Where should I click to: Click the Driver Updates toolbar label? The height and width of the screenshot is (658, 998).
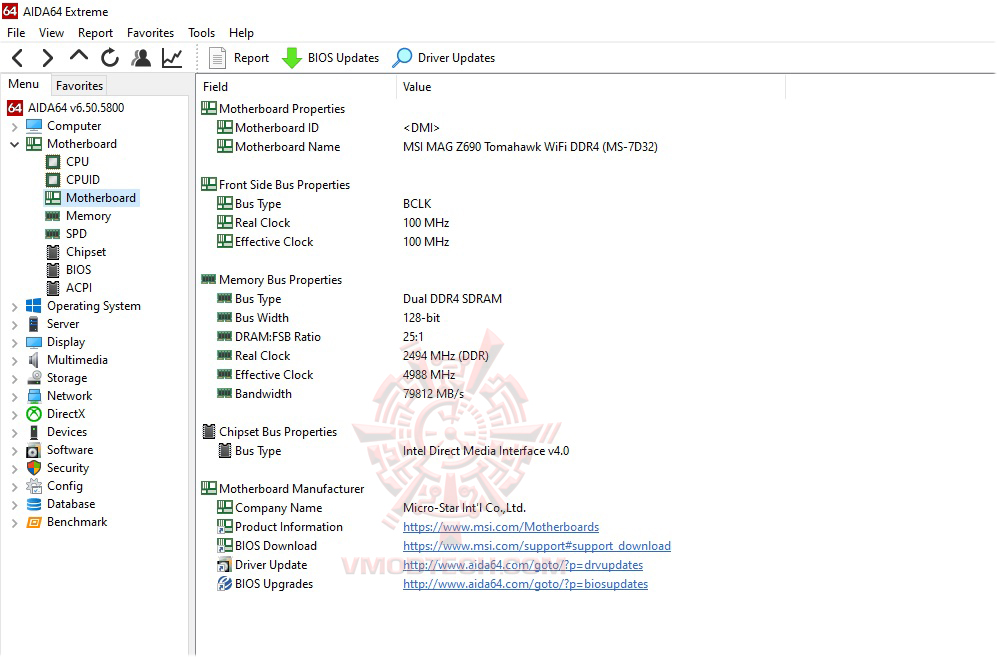pos(456,58)
